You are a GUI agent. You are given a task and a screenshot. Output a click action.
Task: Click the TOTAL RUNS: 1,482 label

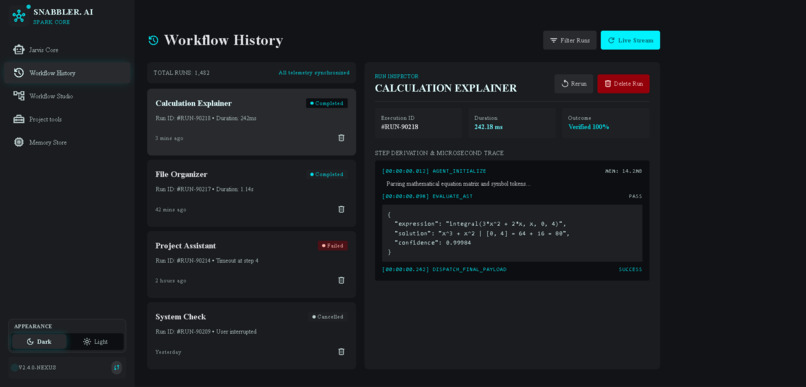pyautogui.click(x=181, y=73)
